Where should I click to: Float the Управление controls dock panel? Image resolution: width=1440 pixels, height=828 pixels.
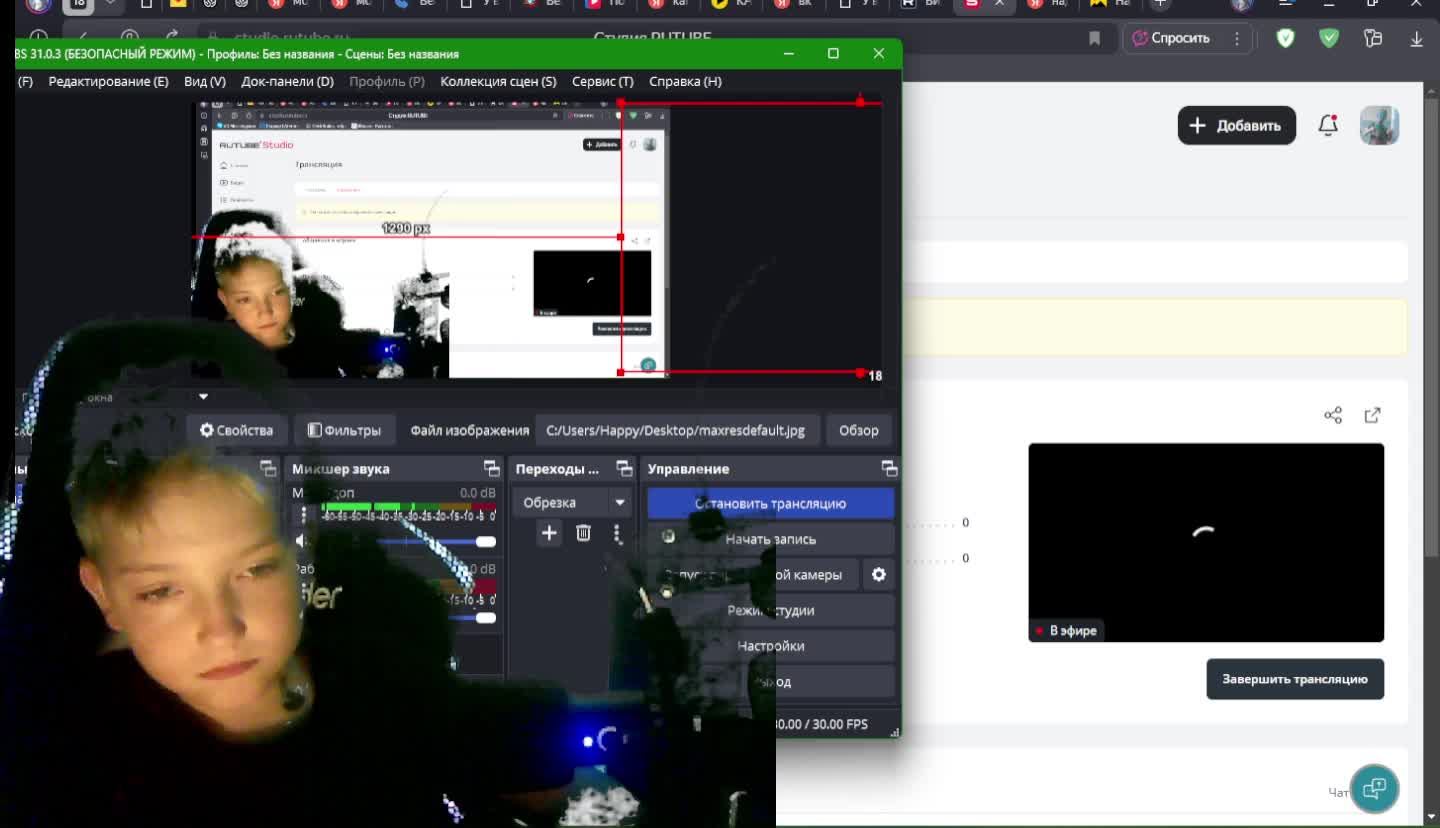pos(889,468)
